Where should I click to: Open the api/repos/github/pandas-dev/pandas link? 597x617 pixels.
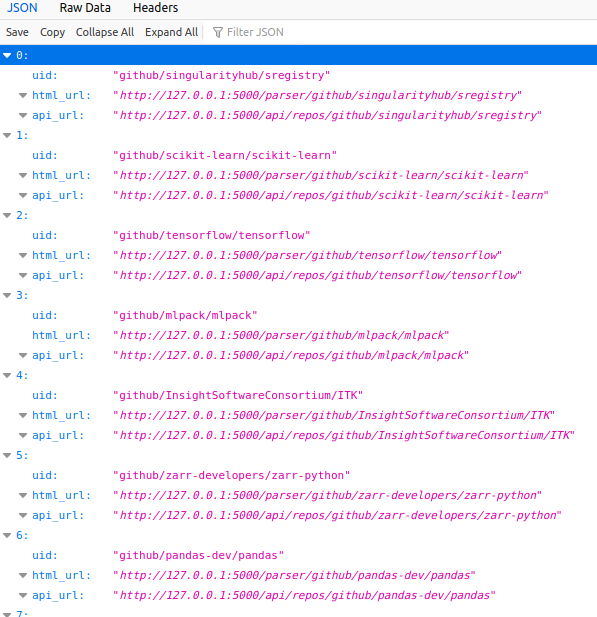305,595
